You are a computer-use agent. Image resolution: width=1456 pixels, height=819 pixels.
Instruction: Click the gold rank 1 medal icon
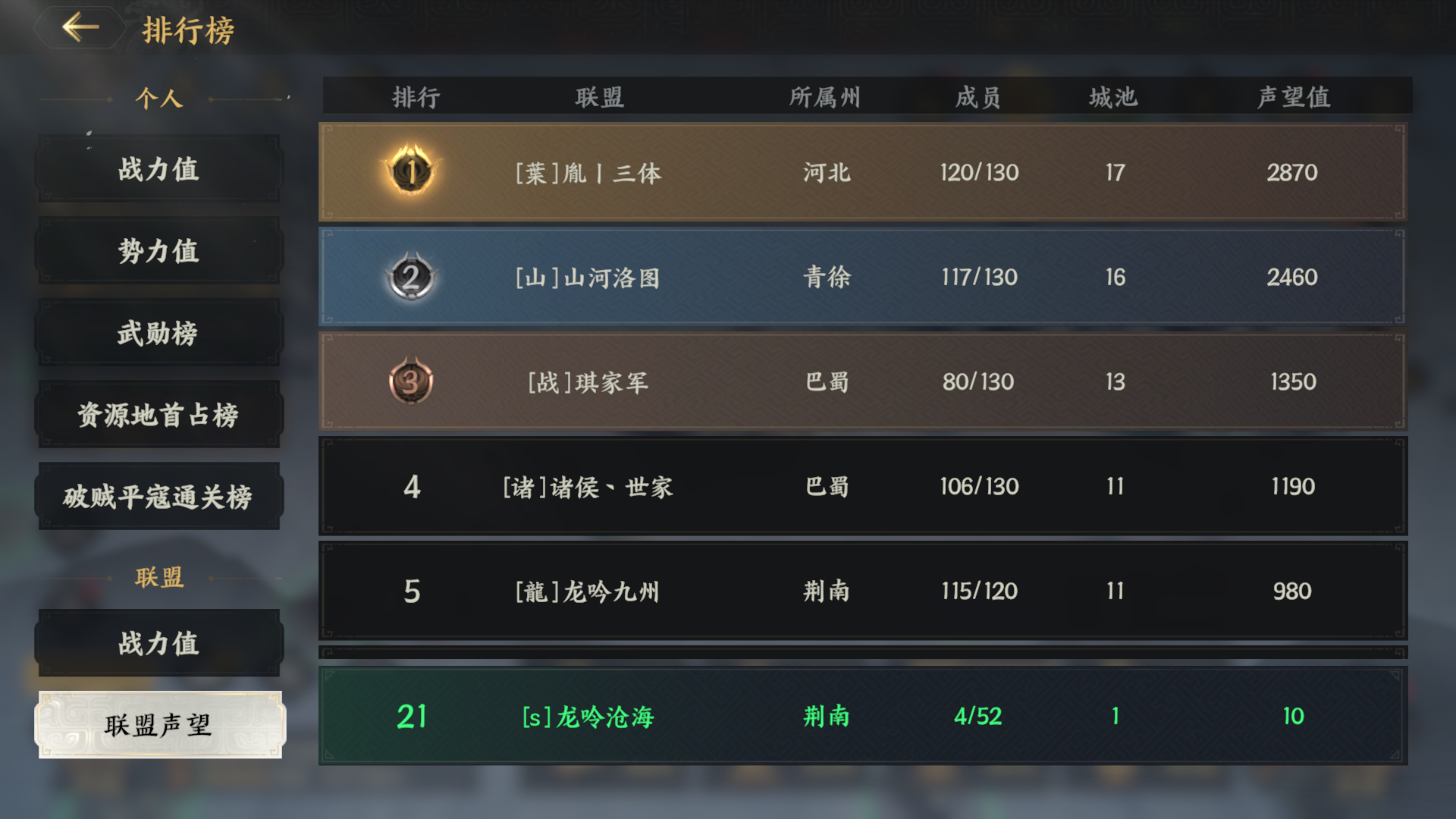coord(411,171)
